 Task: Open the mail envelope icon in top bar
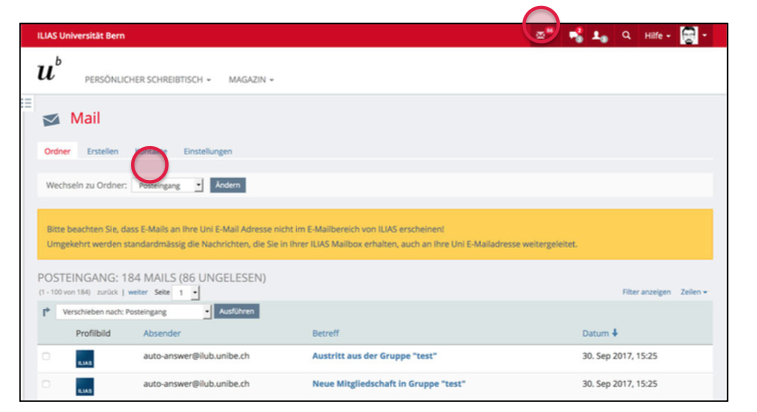pos(541,35)
